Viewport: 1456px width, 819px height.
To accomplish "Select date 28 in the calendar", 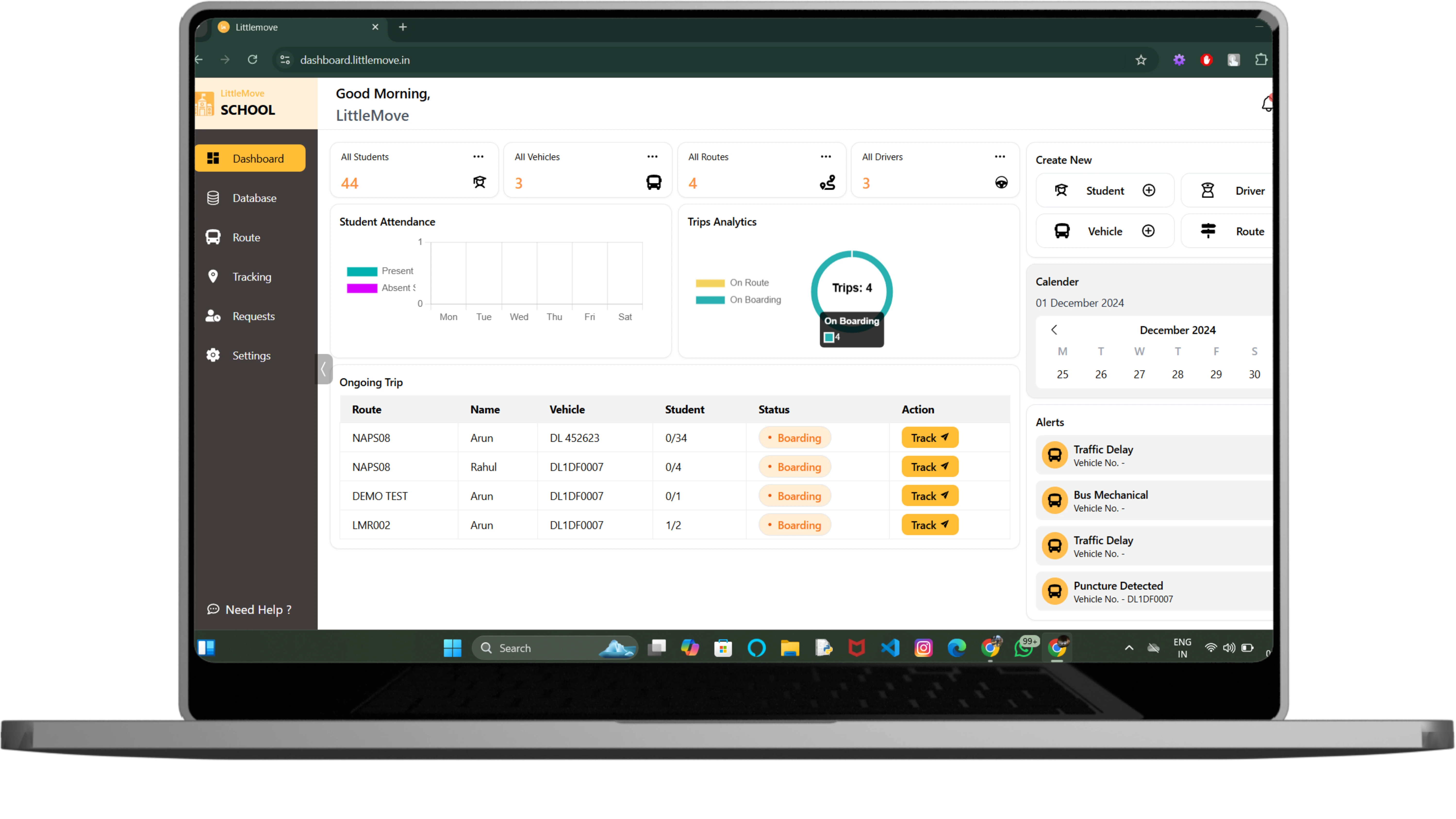I will coord(1177,374).
